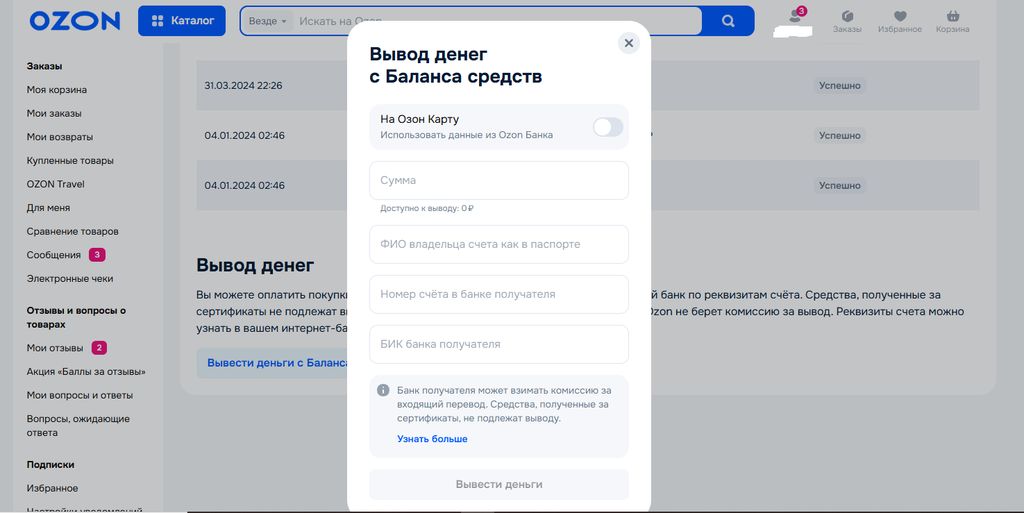Open Мои возвраты in sidebar
1024x513 pixels.
pyautogui.click(x=60, y=136)
